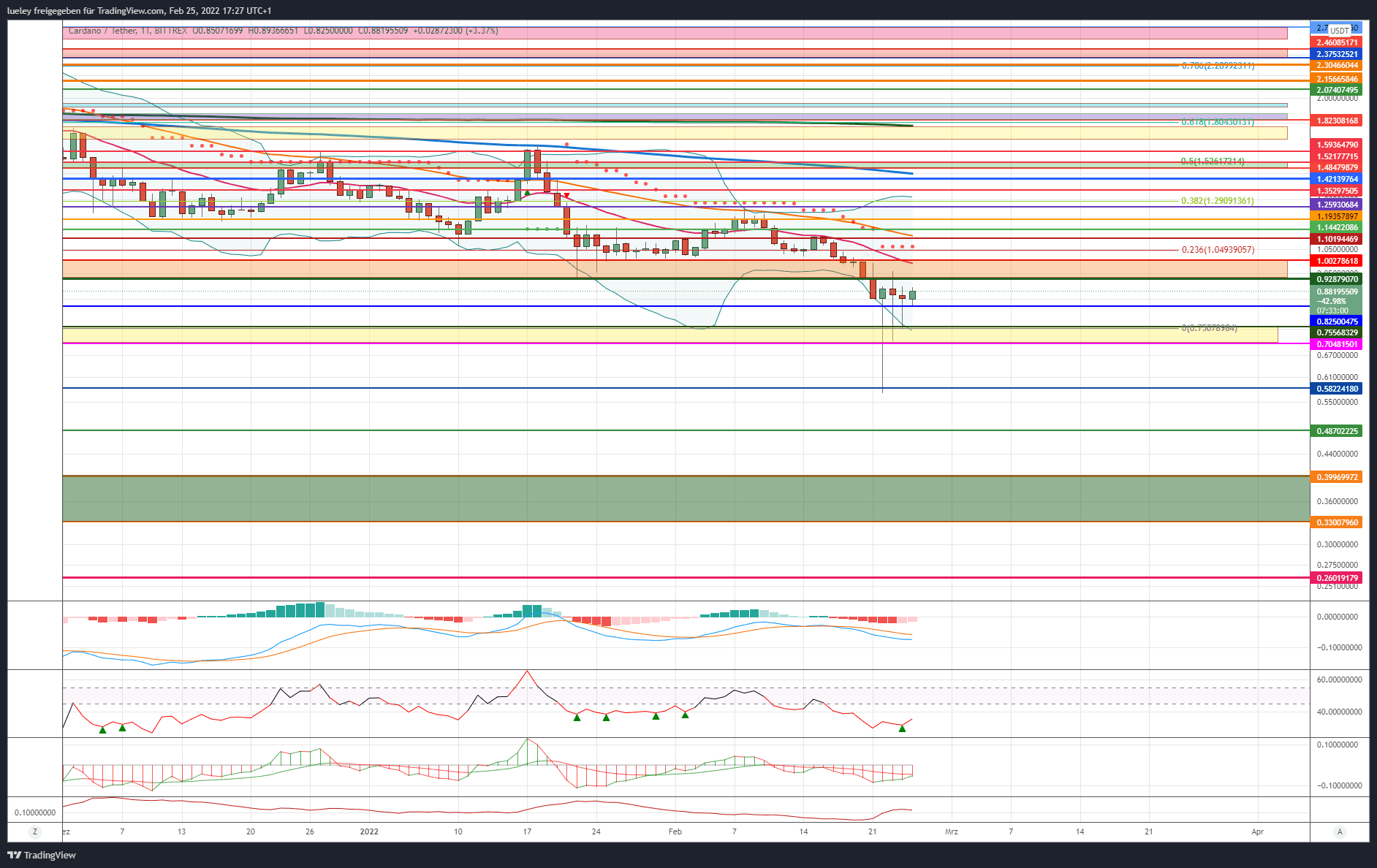Click the MACD 0.00000000 scale label

point(1337,617)
